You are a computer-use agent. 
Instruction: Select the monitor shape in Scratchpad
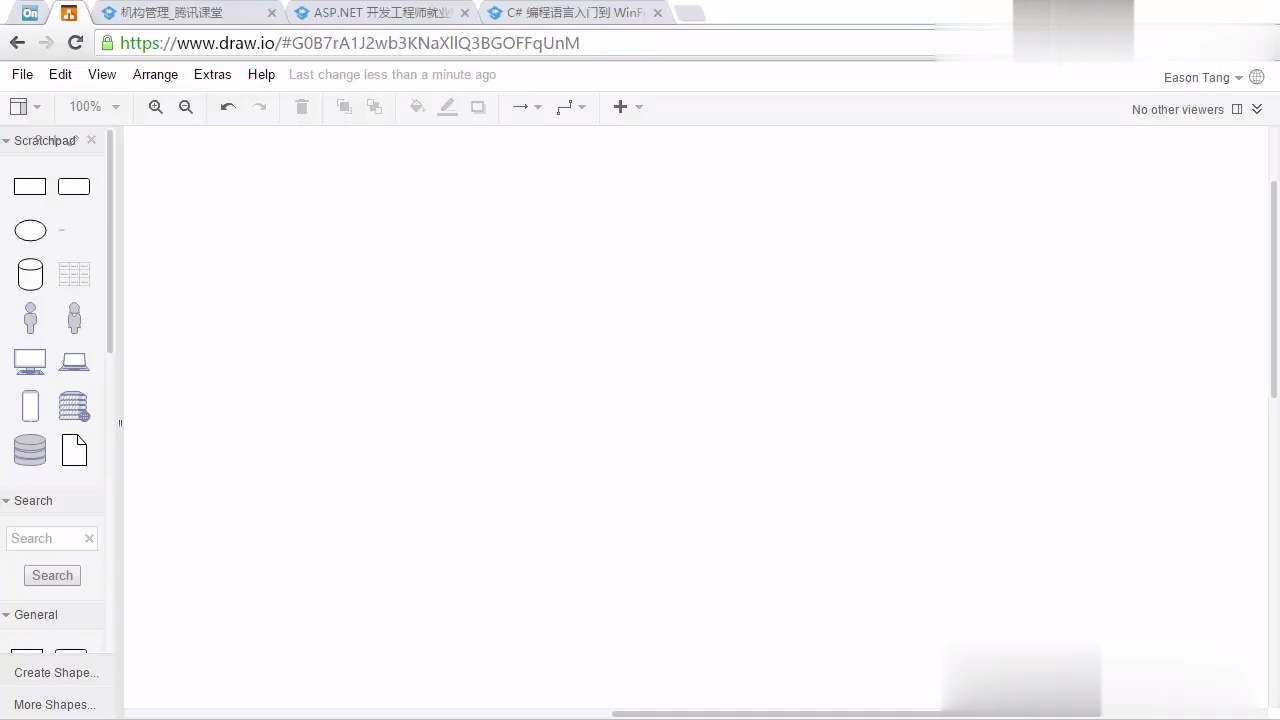pos(30,361)
